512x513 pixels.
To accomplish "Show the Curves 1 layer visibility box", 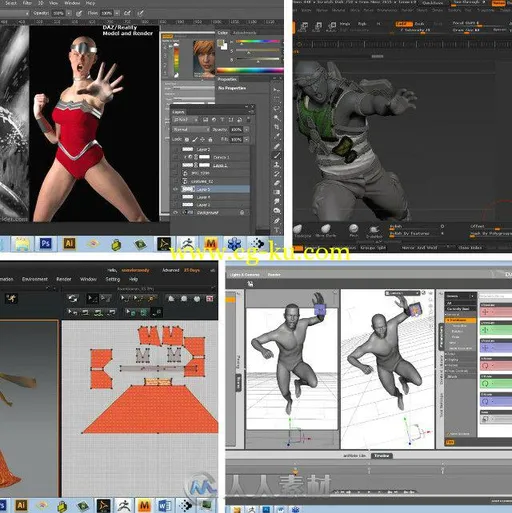I will pyautogui.click(x=175, y=157).
